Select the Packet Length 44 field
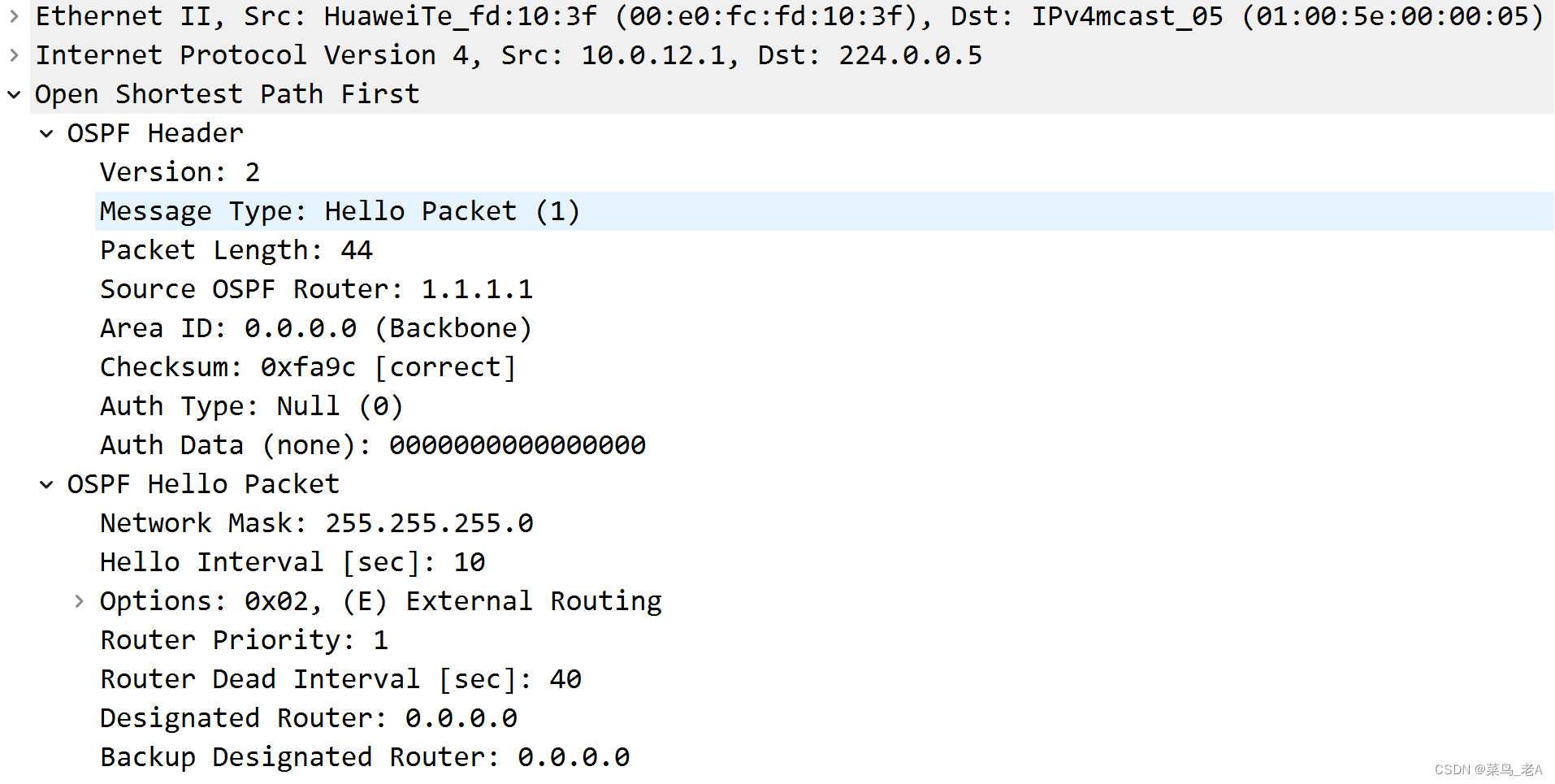Viewport: 1555px width, 784px height. pyautogui.click(x=236, y=249)
